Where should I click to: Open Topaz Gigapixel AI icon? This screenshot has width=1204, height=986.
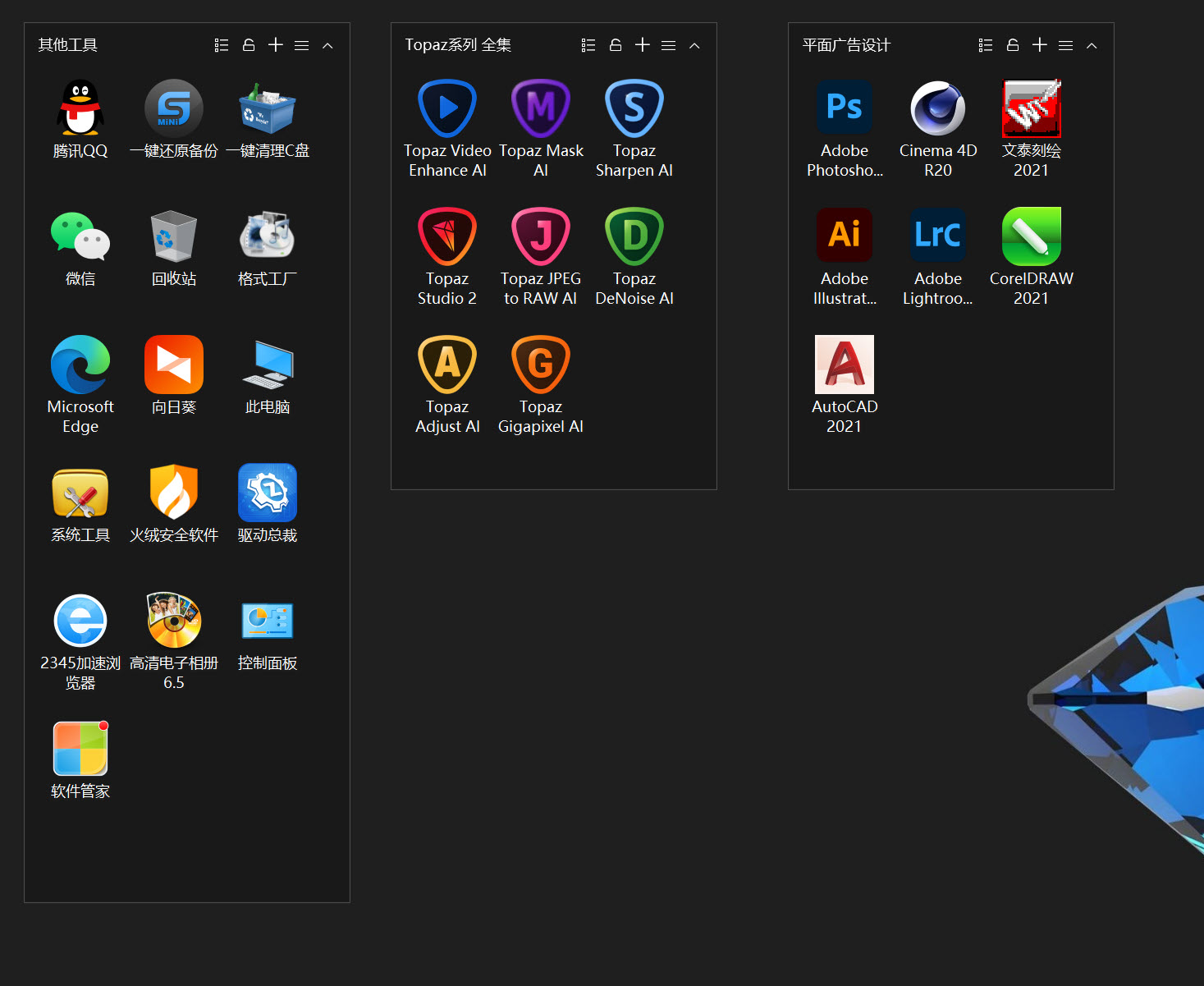tap(541, 365)
